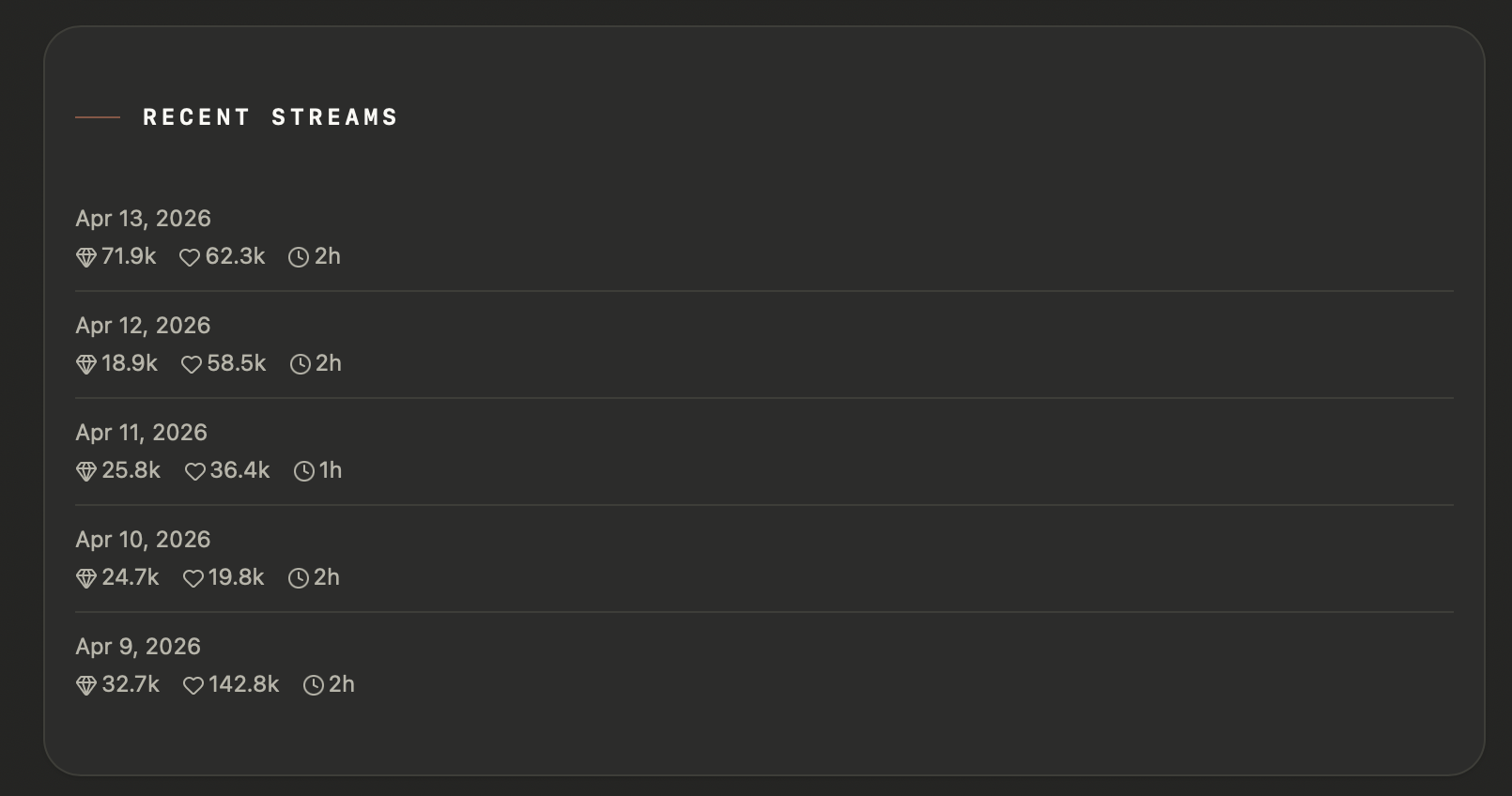1512x796 pixels.
Task: Open the Apr 12, 2026 stream entry
Action: click(x=143, y=326)
